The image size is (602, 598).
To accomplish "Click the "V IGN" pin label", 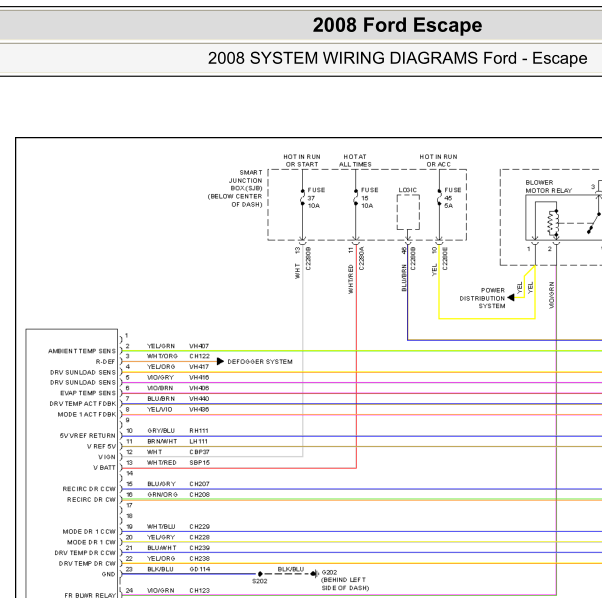I will 107,457.
